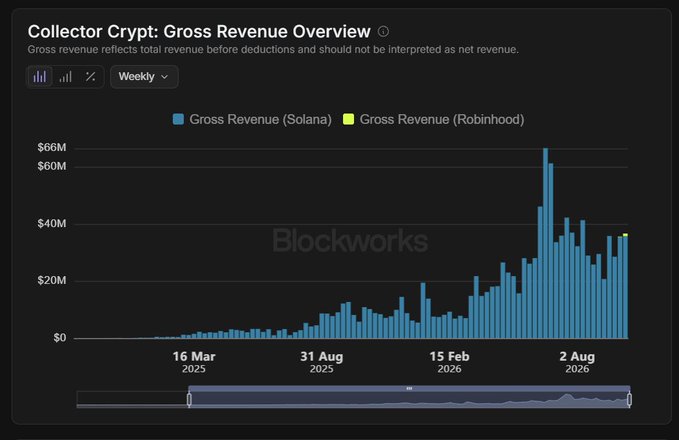The height and width of the screenshot is (440, 679).
Task: Open the Weekly interval dropdown
Action: 144,77
